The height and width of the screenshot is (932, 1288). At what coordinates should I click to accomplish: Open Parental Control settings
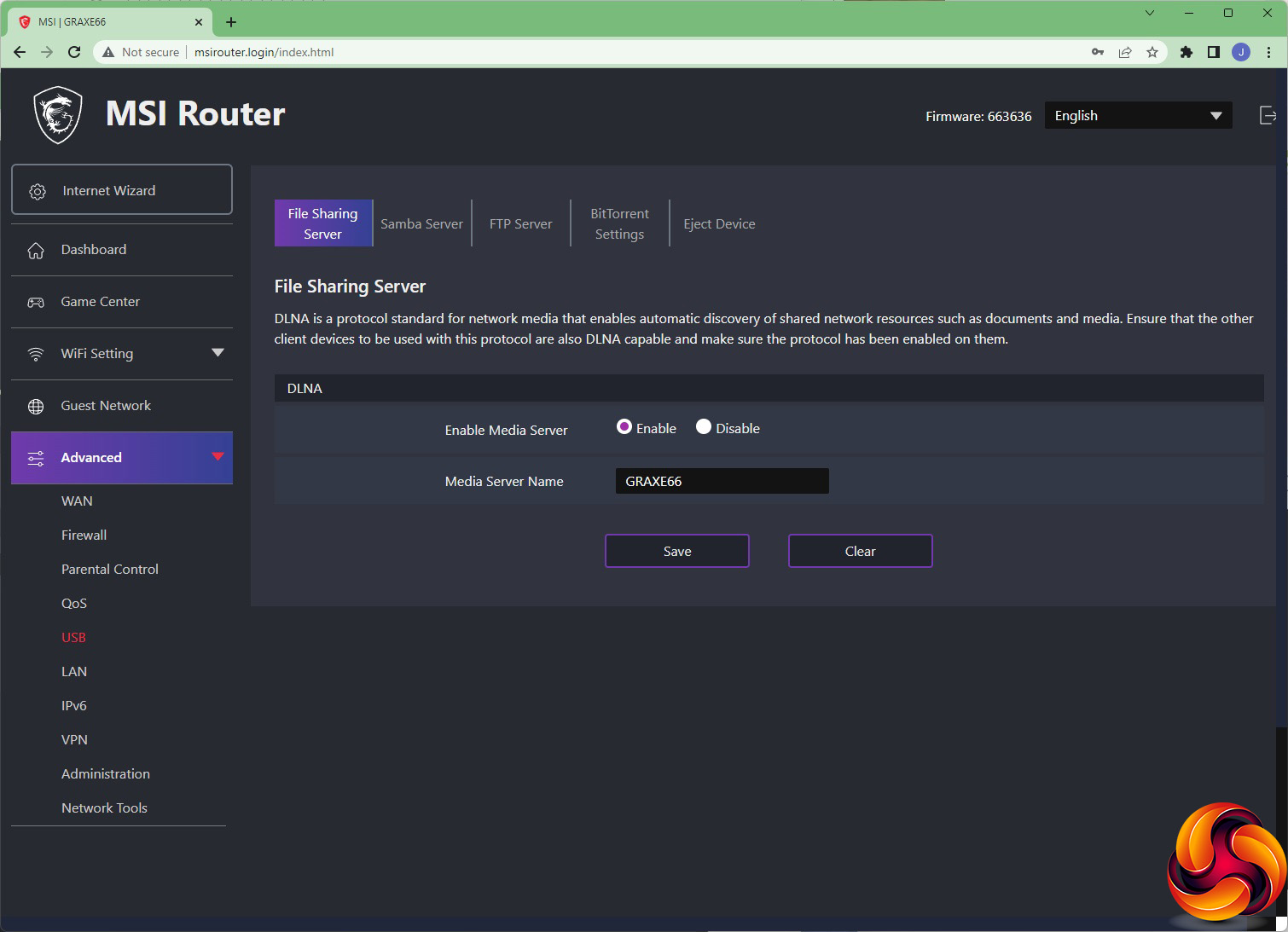(x=110, y=570)
